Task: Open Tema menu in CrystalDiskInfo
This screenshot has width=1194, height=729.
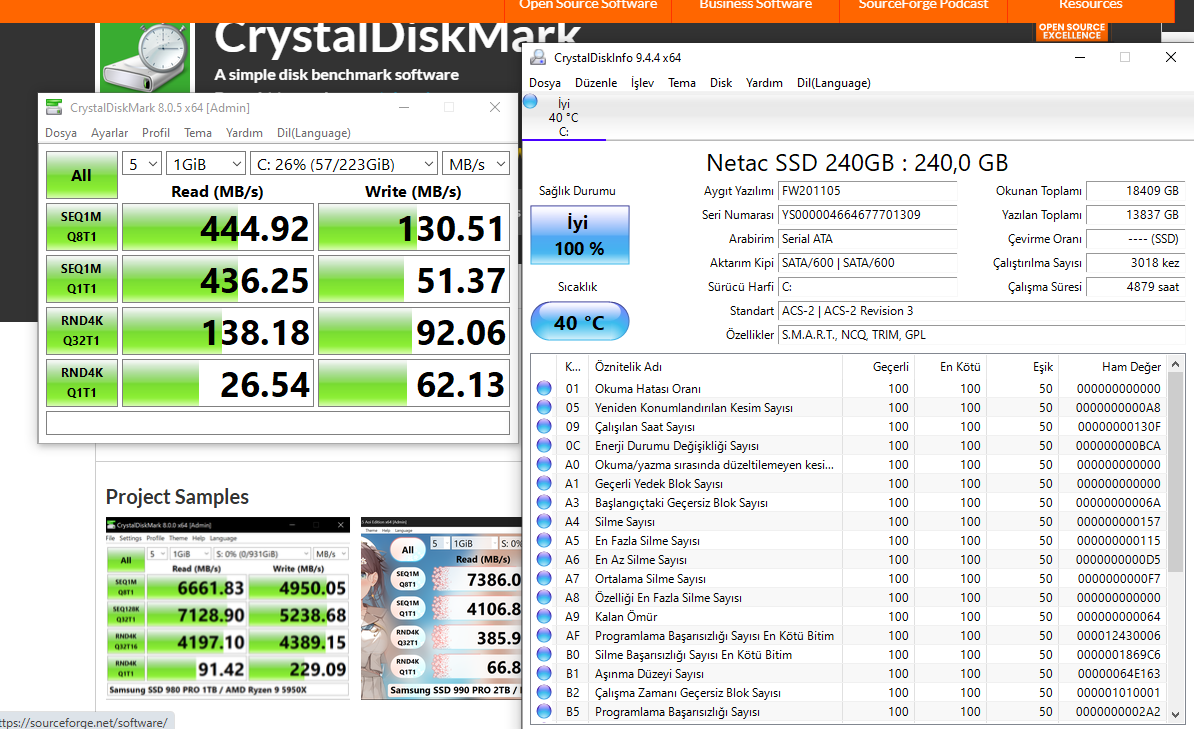Action: coord(682,83)
